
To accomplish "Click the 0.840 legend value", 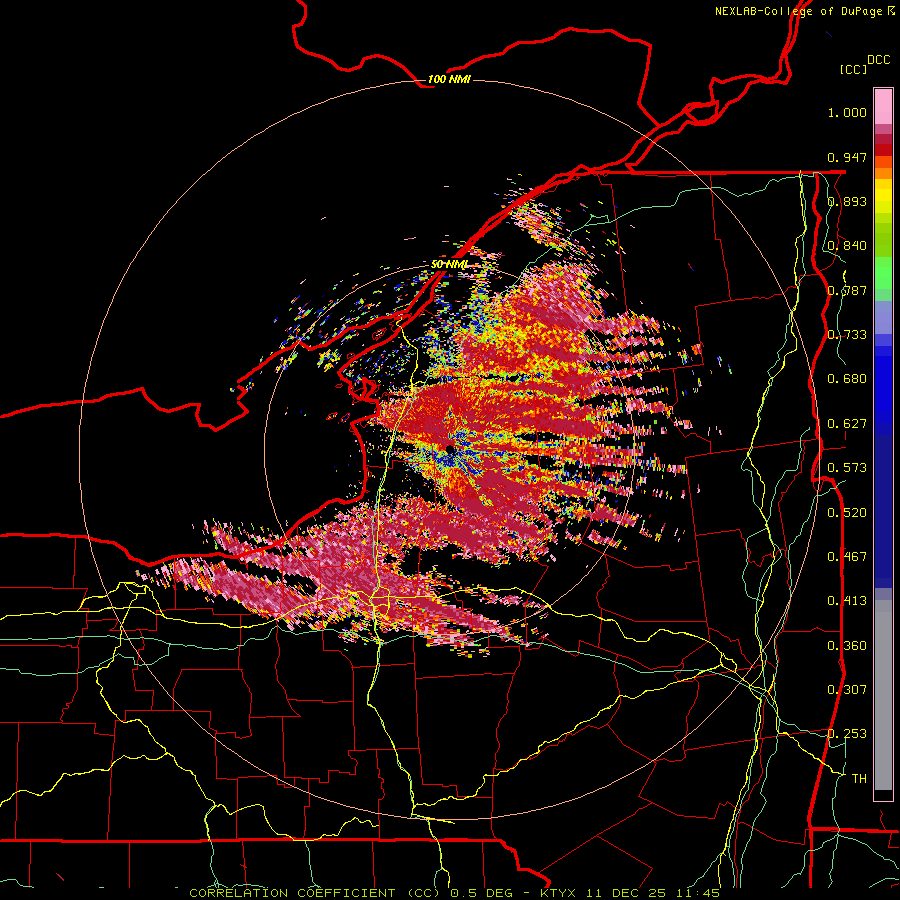I will tap(847, 246).
